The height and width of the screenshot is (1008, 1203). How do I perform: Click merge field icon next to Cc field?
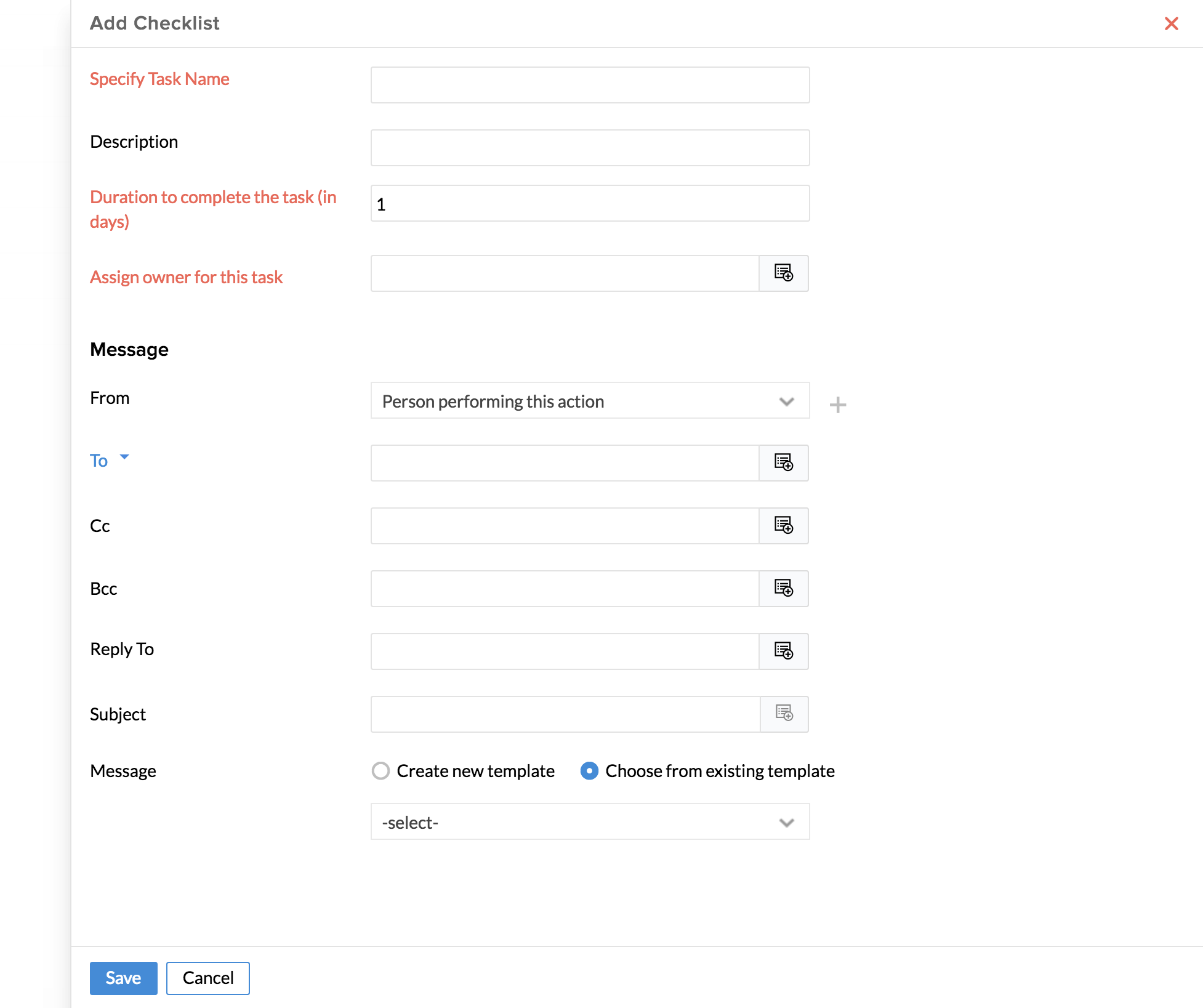pos(783,526)
